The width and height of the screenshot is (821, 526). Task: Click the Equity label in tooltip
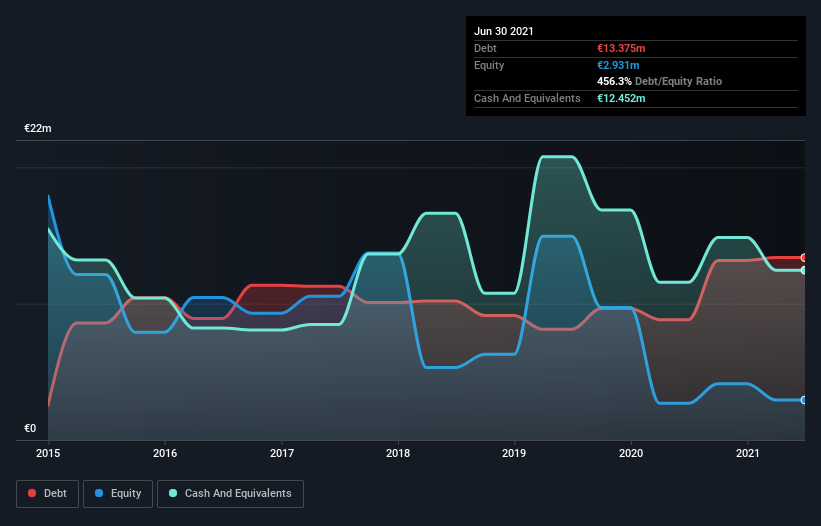[489, 65]
